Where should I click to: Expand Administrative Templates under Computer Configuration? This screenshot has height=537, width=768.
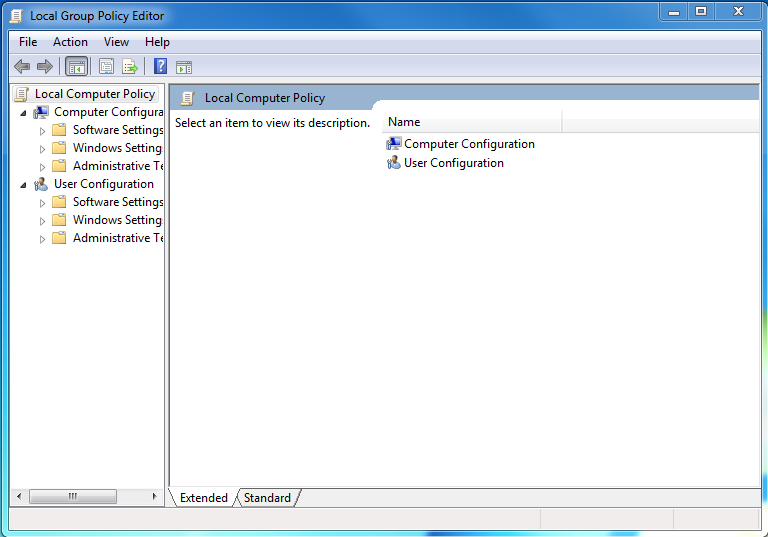coord(43,167)
